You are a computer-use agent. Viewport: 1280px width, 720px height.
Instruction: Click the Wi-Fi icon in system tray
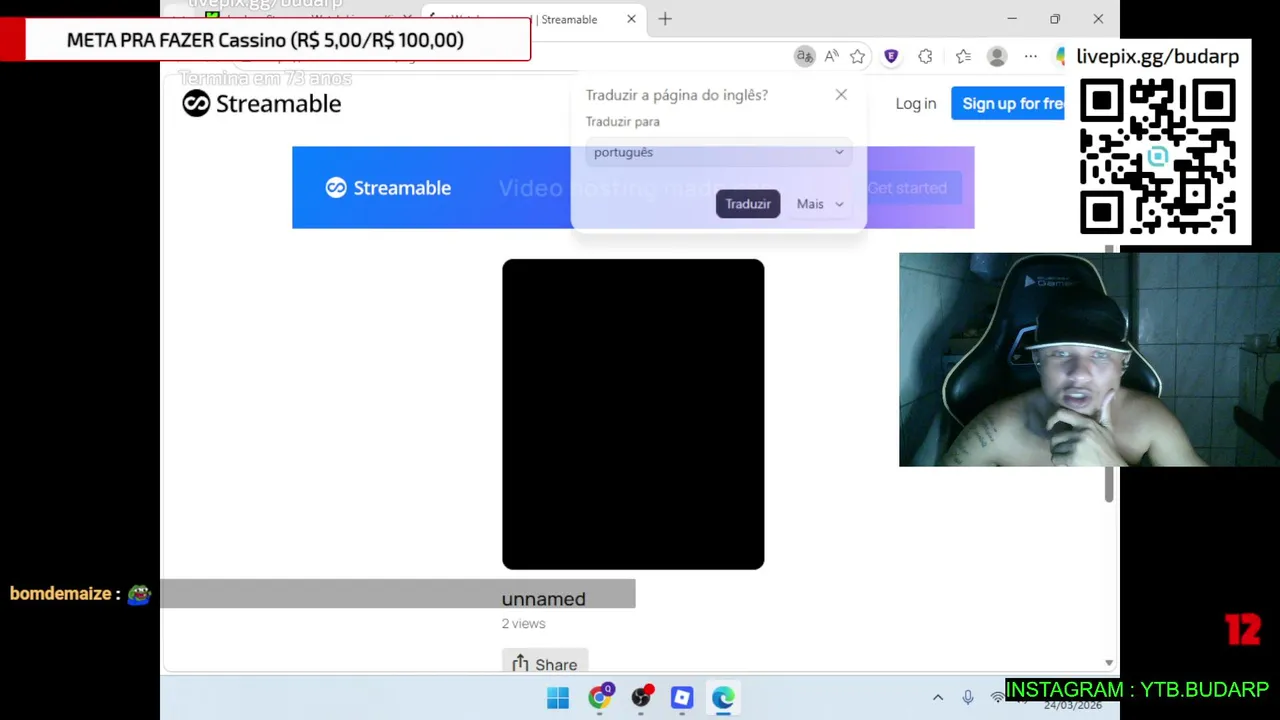click(x=997, y=698)
